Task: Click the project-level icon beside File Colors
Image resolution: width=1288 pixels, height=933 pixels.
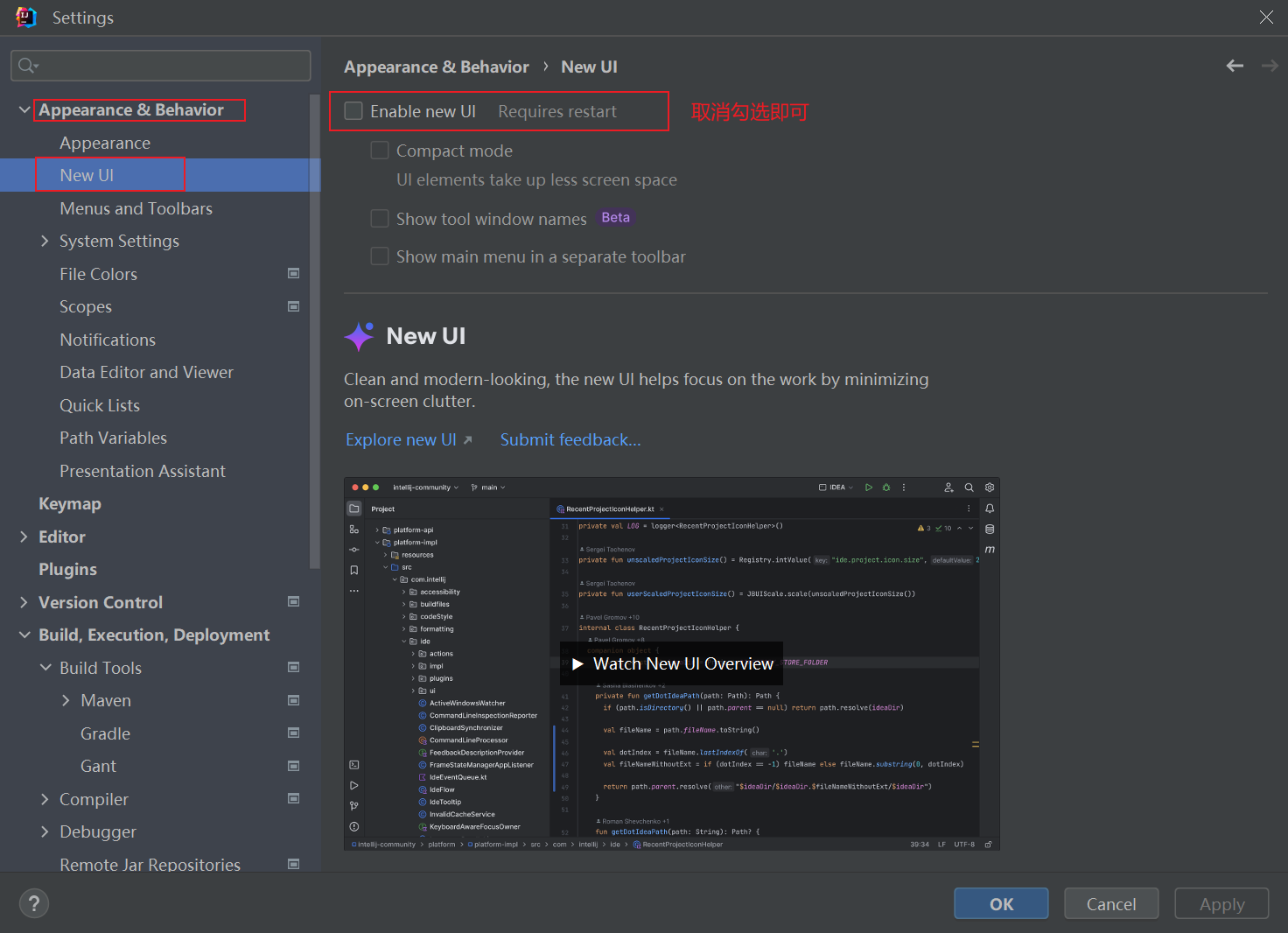Action: tap(294, 273)
